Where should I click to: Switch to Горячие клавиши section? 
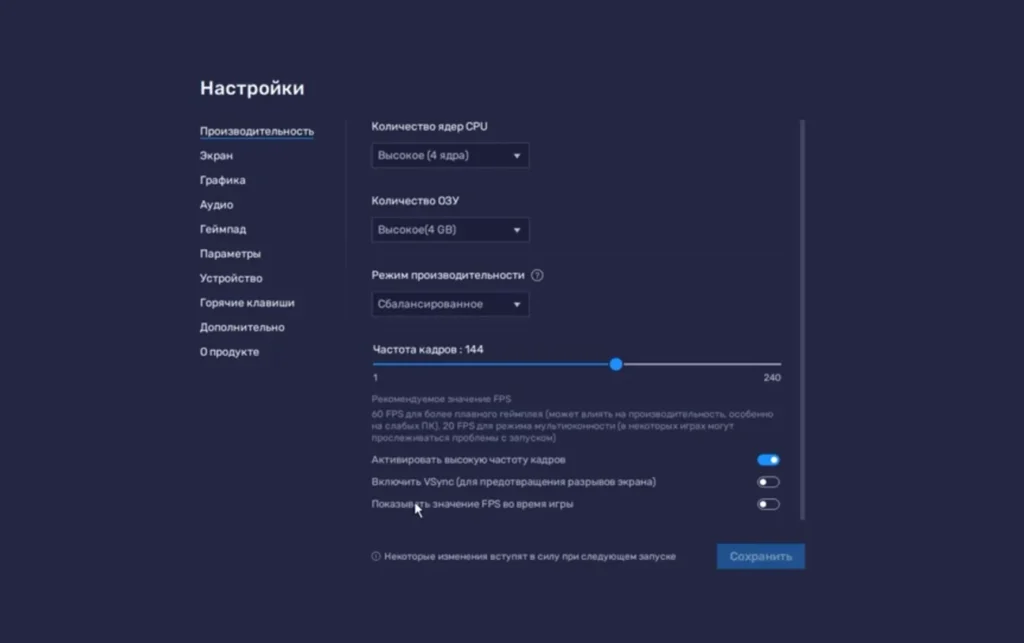tap(247, 303)
